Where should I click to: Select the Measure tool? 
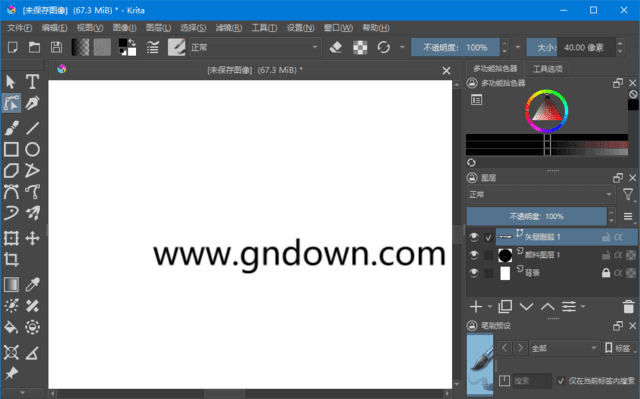tap(32, 352)
